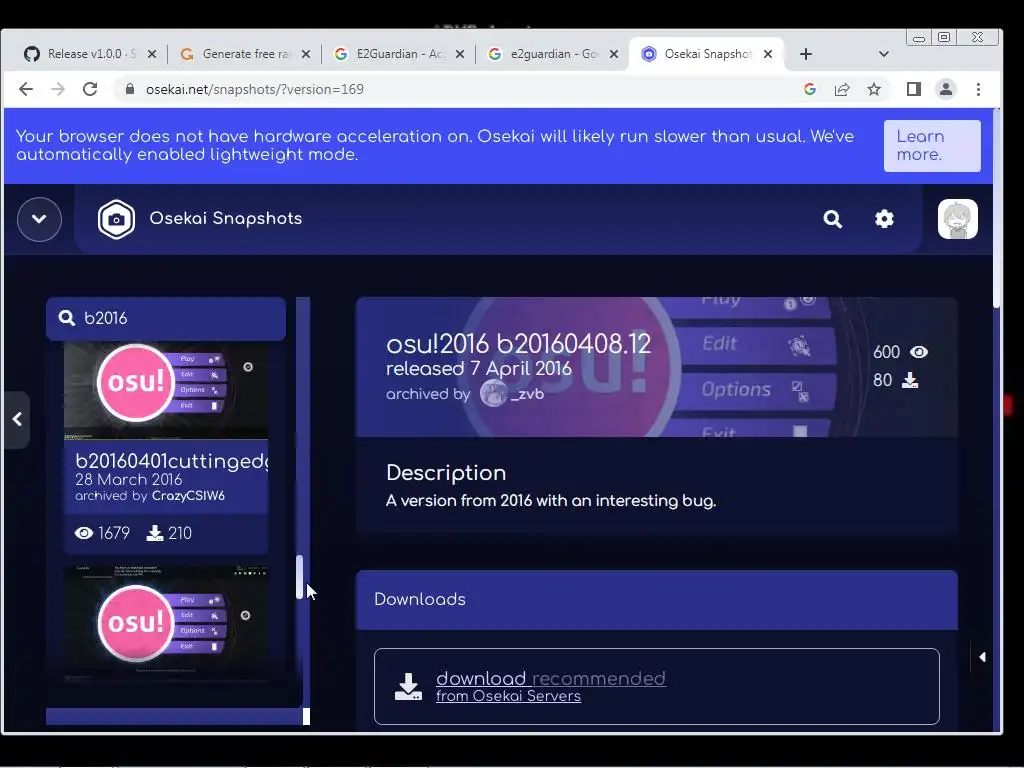View site security lock info
1024x768 pixels.
(130, 89)
